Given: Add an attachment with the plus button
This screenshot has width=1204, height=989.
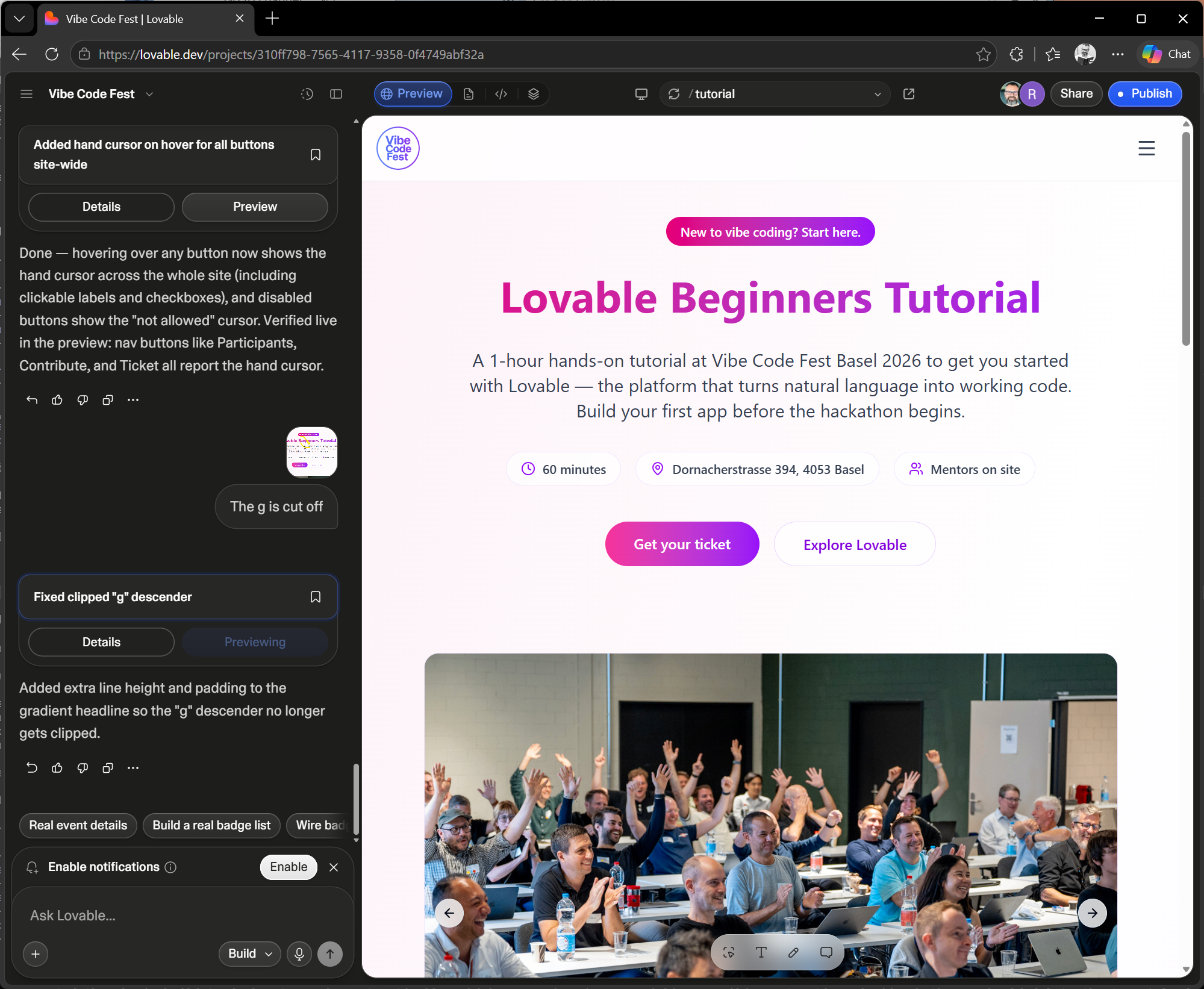Looking at the screenshot, I should (36, 954).
